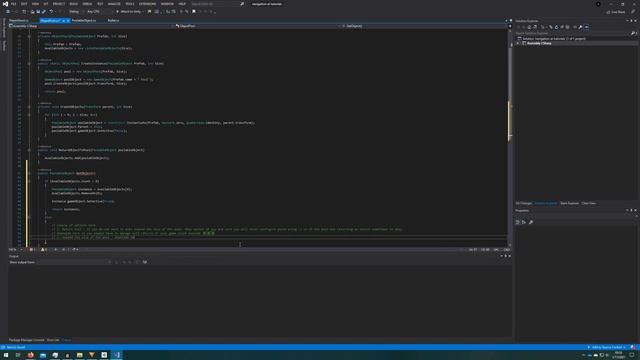Switch to Package Manager Console tab

tap(27, 340)
